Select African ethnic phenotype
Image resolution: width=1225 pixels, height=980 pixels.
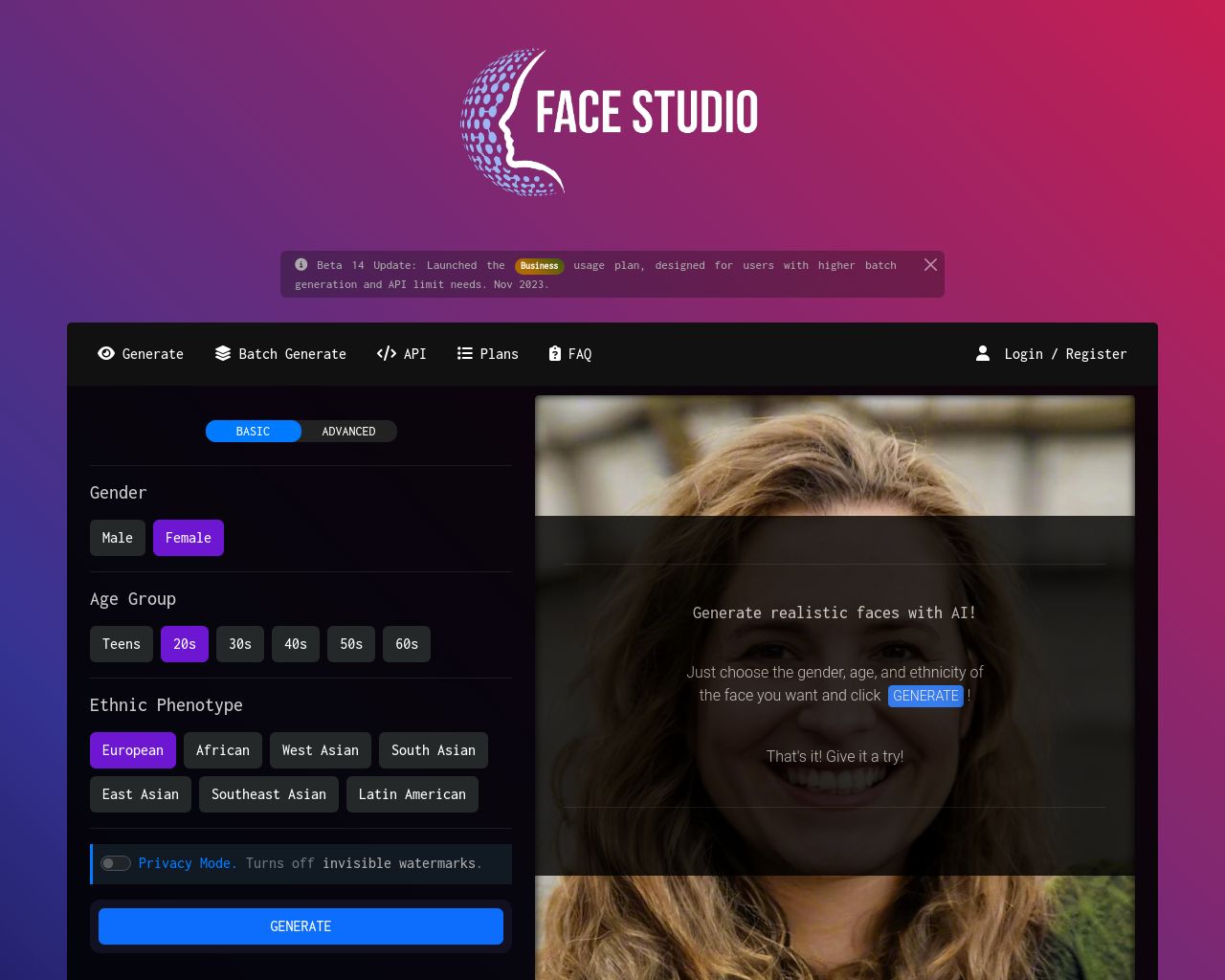222,750
